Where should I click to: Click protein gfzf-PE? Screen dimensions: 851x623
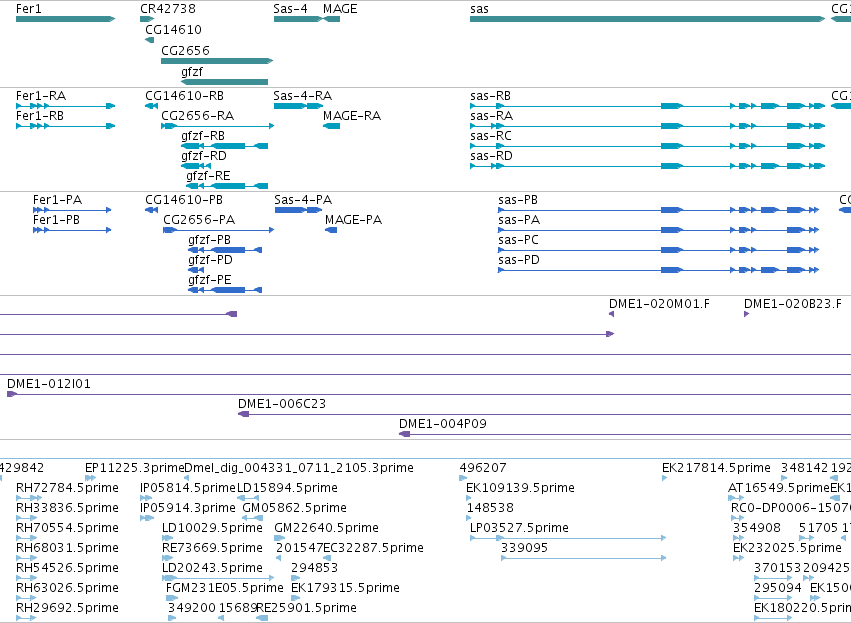pos(225,290)
